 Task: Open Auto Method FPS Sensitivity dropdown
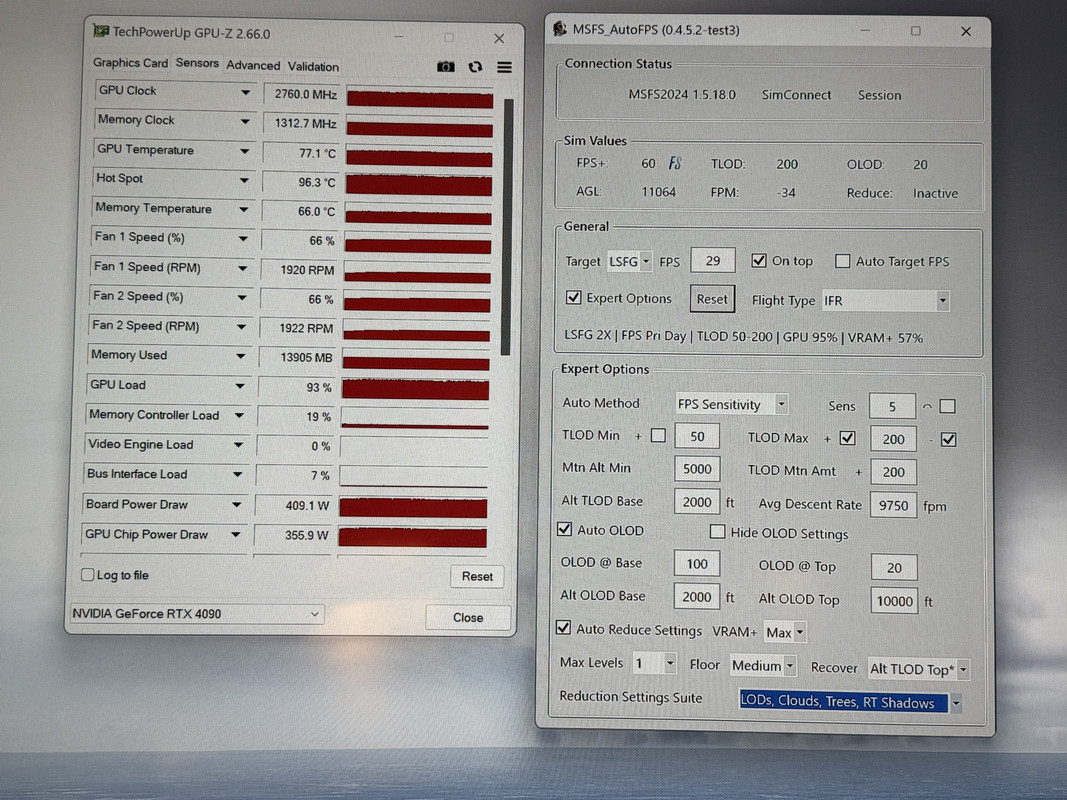(x=732, y=404)
